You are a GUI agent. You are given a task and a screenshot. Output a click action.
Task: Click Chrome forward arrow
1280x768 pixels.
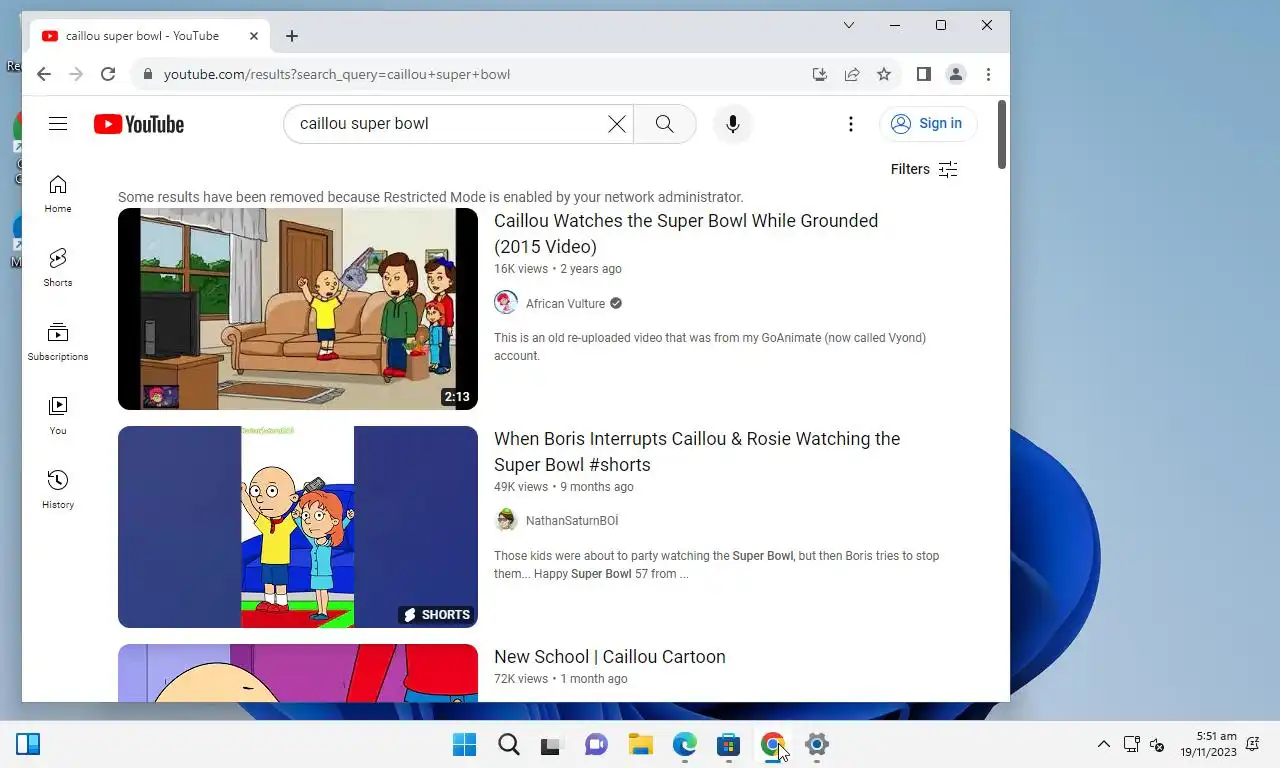(x=76, y=74)
